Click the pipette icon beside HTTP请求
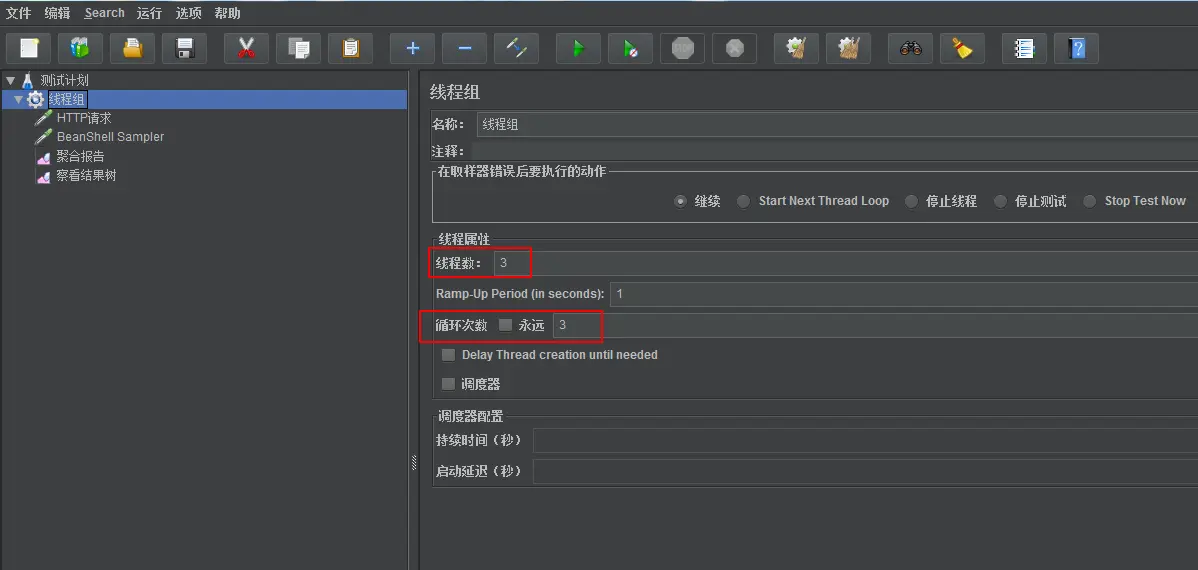The width and height of the screenshot is (1198, 570). tap(44, 118)
